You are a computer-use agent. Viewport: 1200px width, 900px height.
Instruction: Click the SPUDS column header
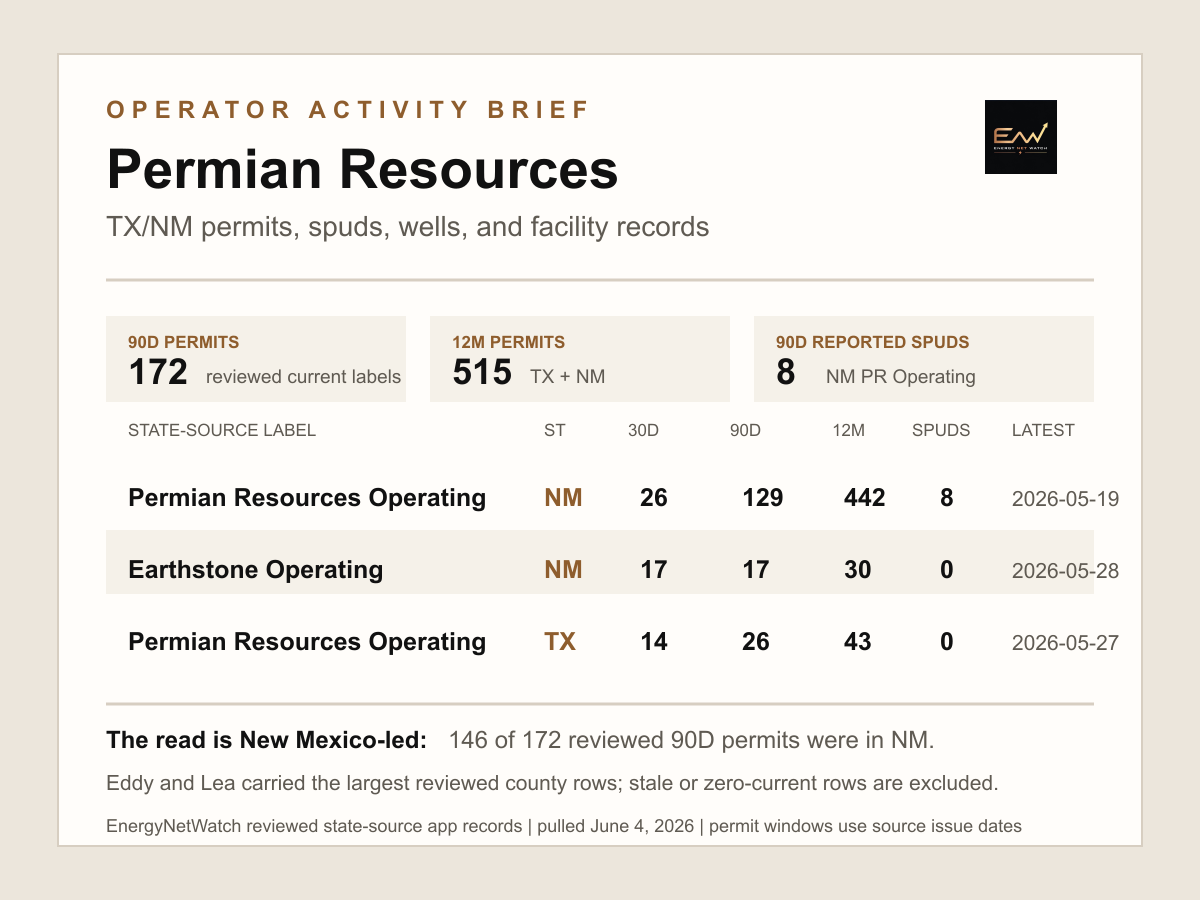coord(941,431)
